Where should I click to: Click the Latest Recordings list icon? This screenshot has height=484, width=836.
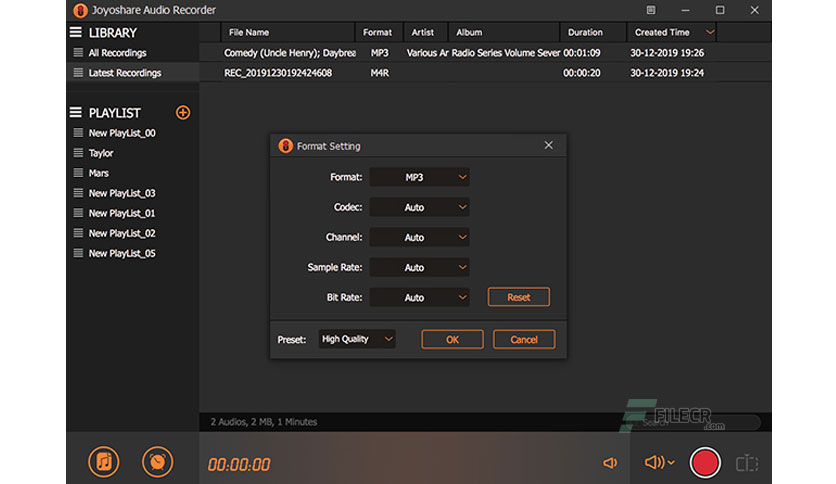[x=78, y=72]
